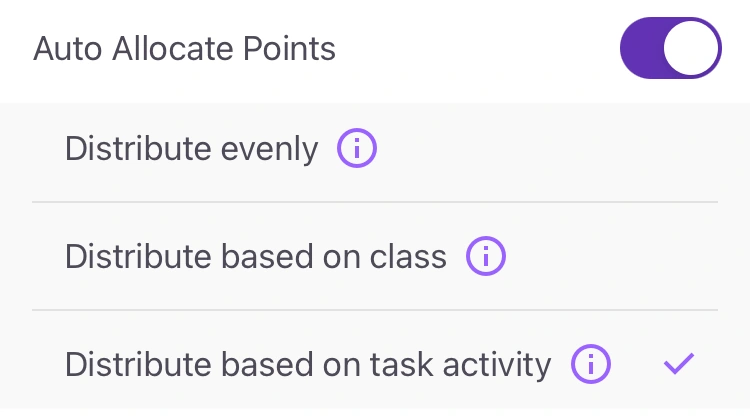Click the Auto Allocate Points label
Image resolution: width=750 pixels, height=418 pixels.
[184, 48]
